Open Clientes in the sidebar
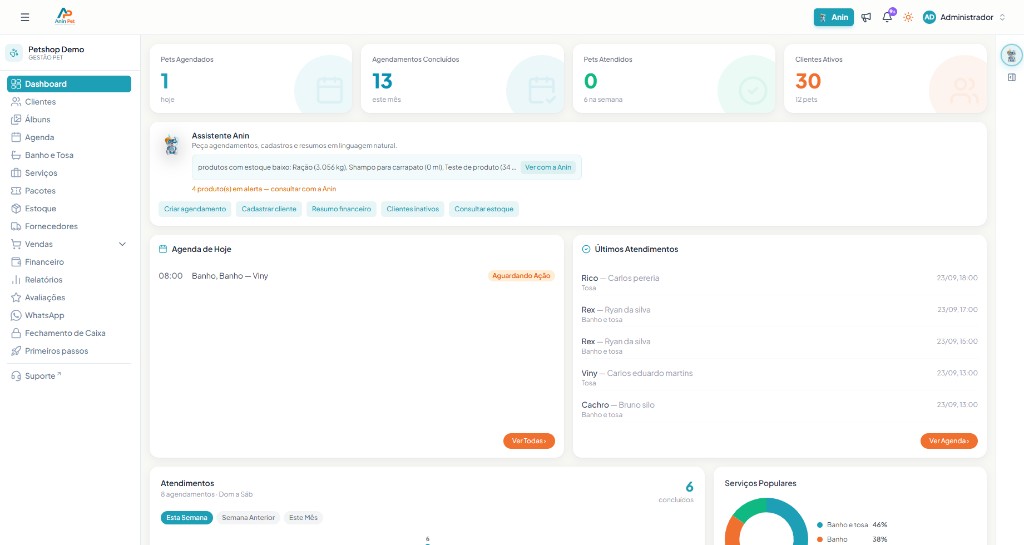The width and height of the screenshot is (1024, 545). pyautogui.click(x=69, y=102)
